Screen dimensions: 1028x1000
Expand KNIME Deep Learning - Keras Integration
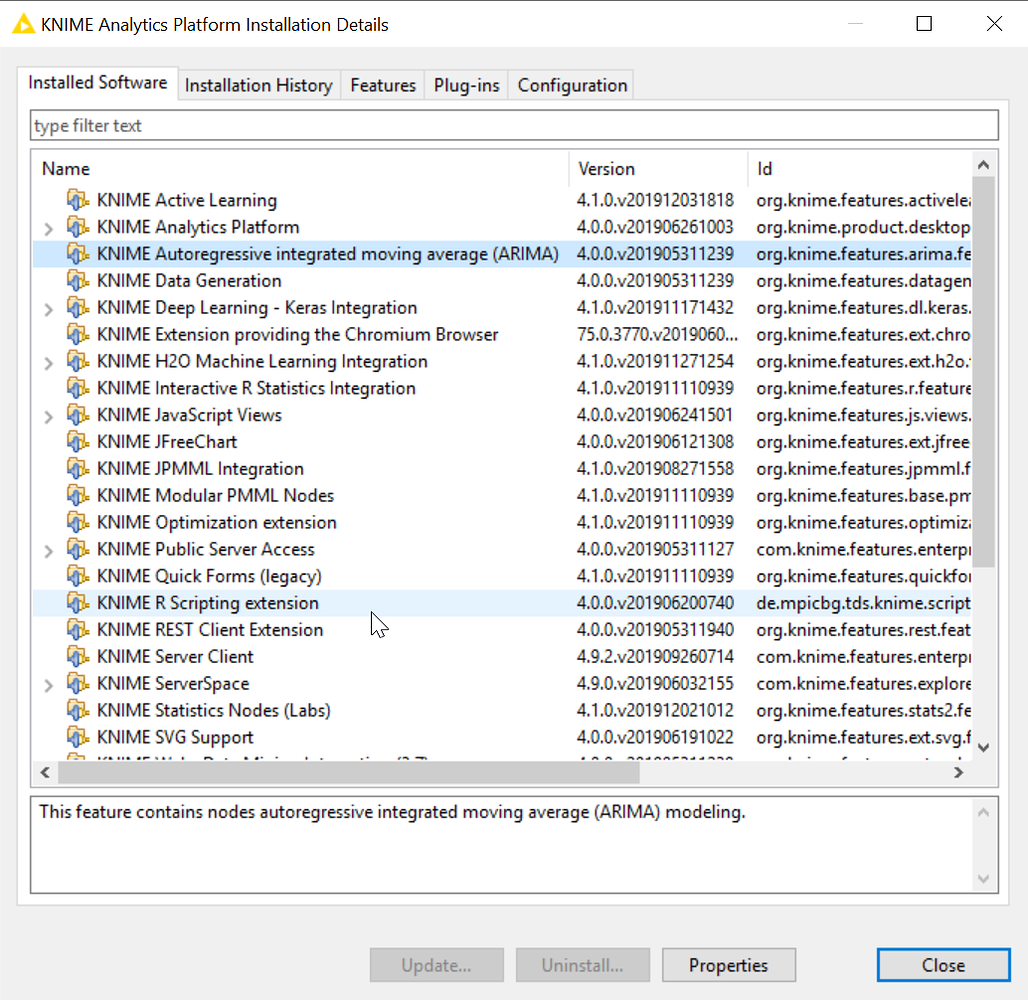pos(47,307)
